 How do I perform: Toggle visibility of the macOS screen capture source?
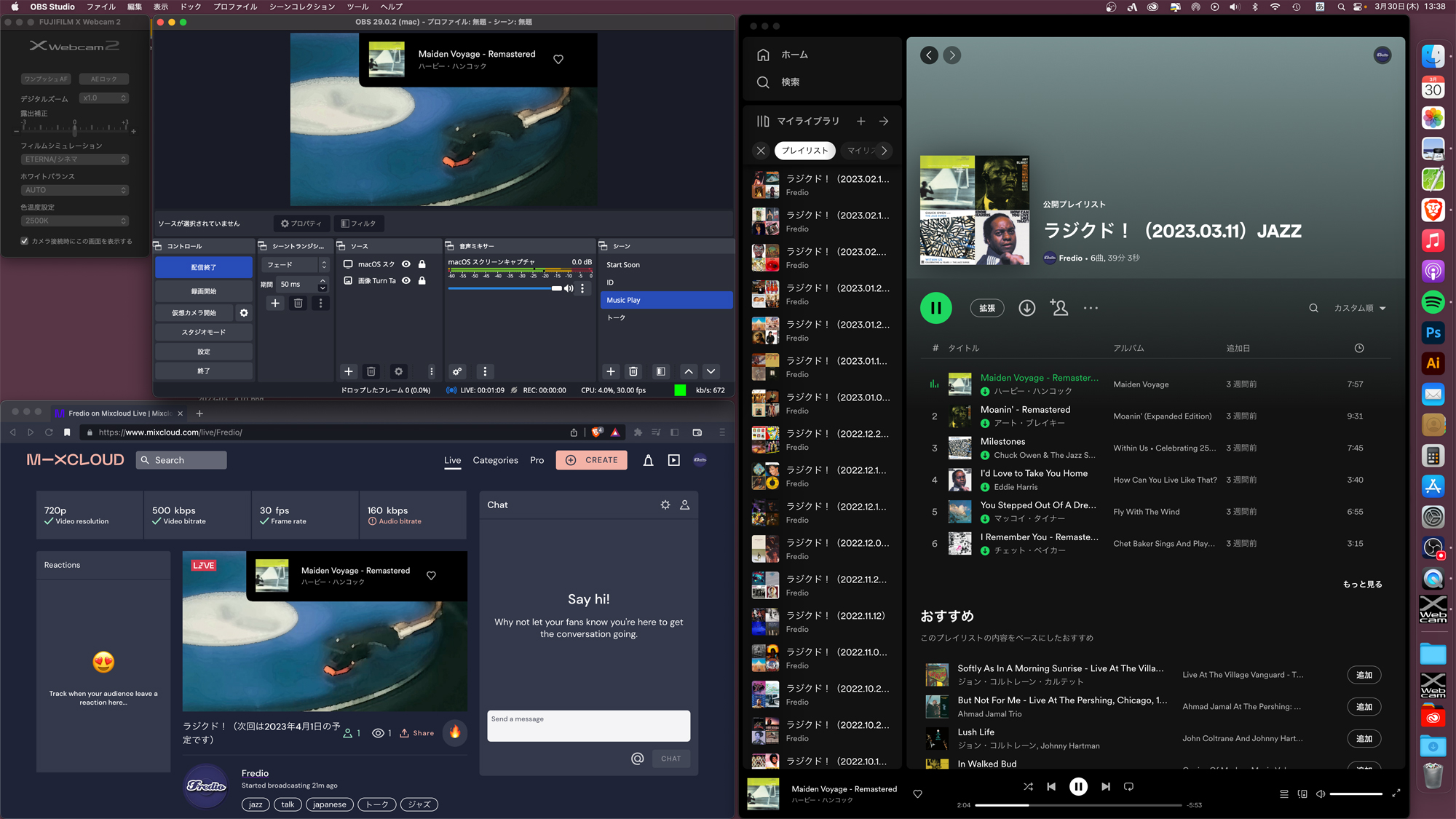pyautogui.click(x=406, y=264)
